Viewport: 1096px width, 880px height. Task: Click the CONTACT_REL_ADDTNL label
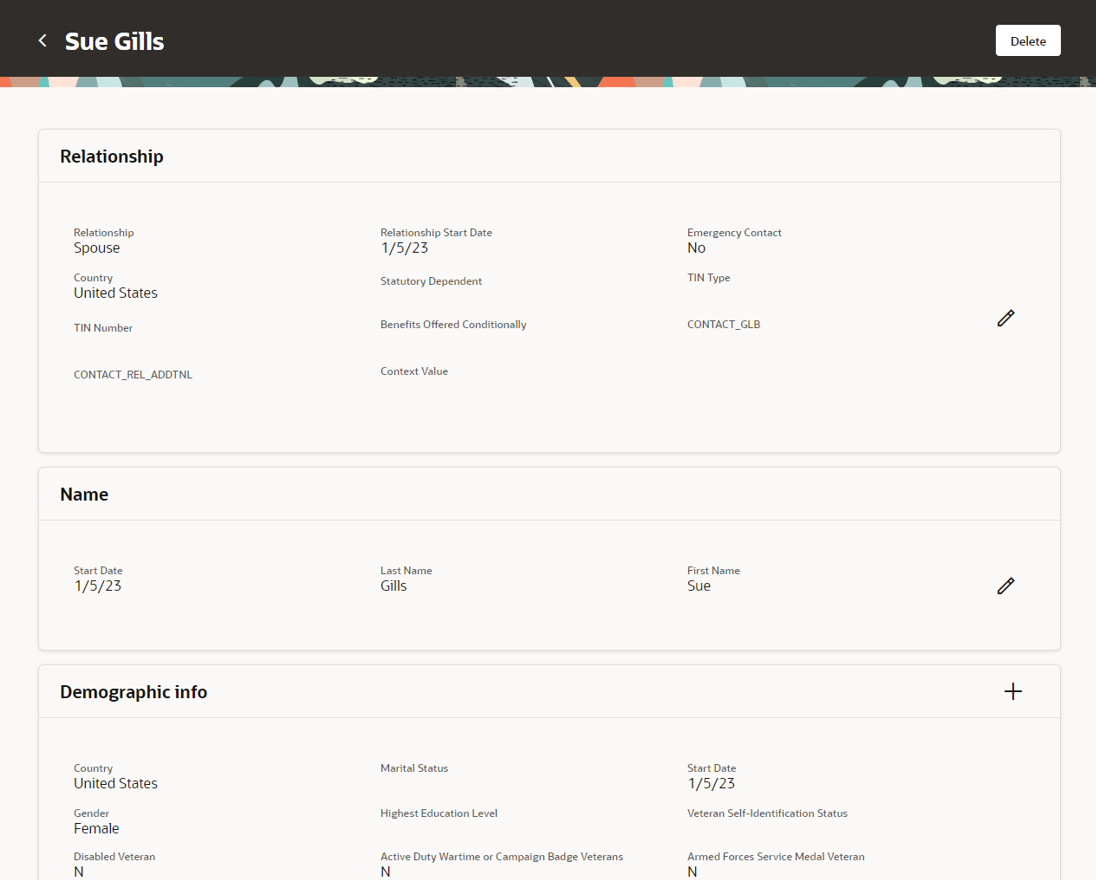(133, 375)
